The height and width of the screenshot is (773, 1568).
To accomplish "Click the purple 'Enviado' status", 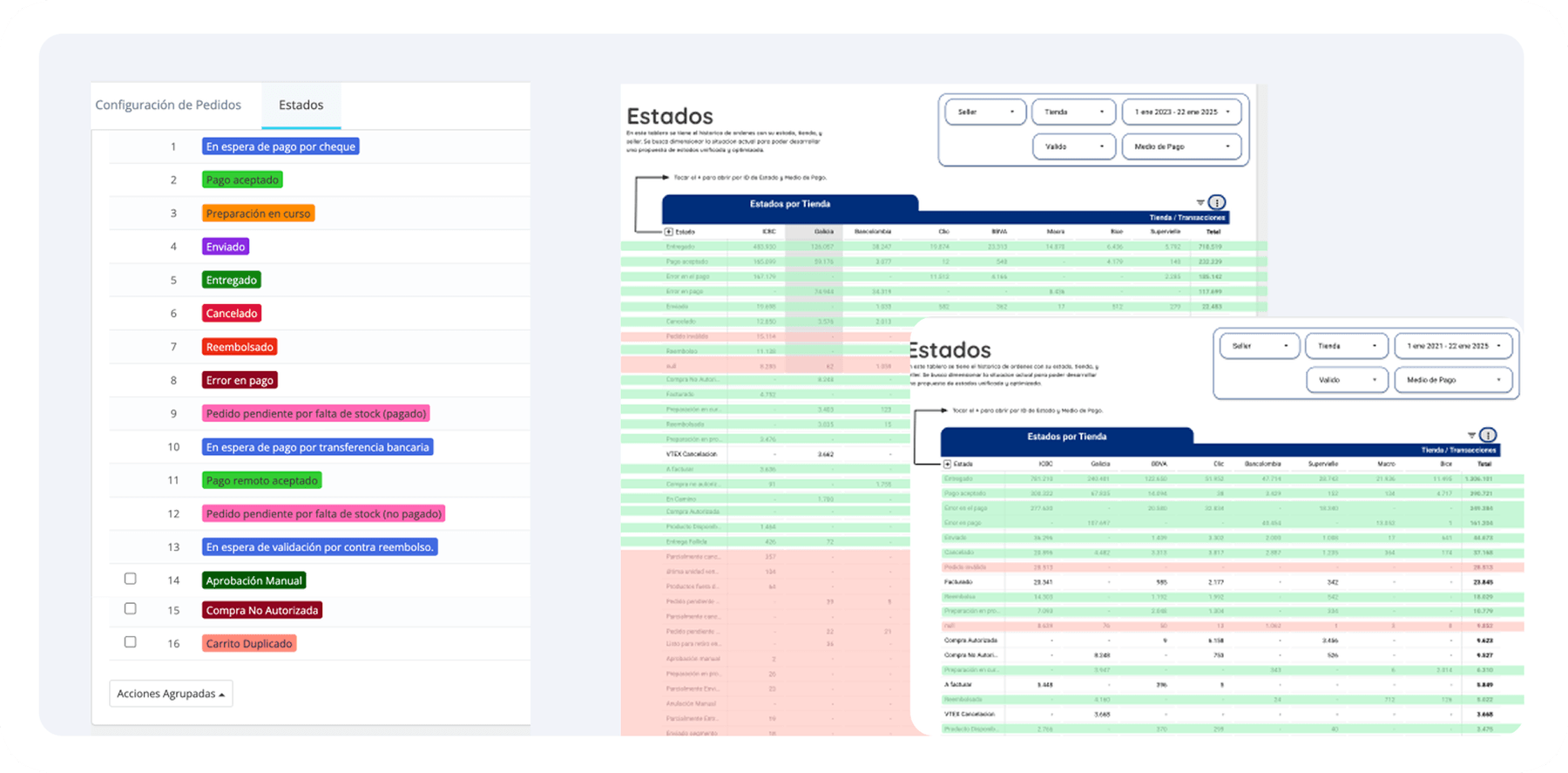I will [226, 247].
